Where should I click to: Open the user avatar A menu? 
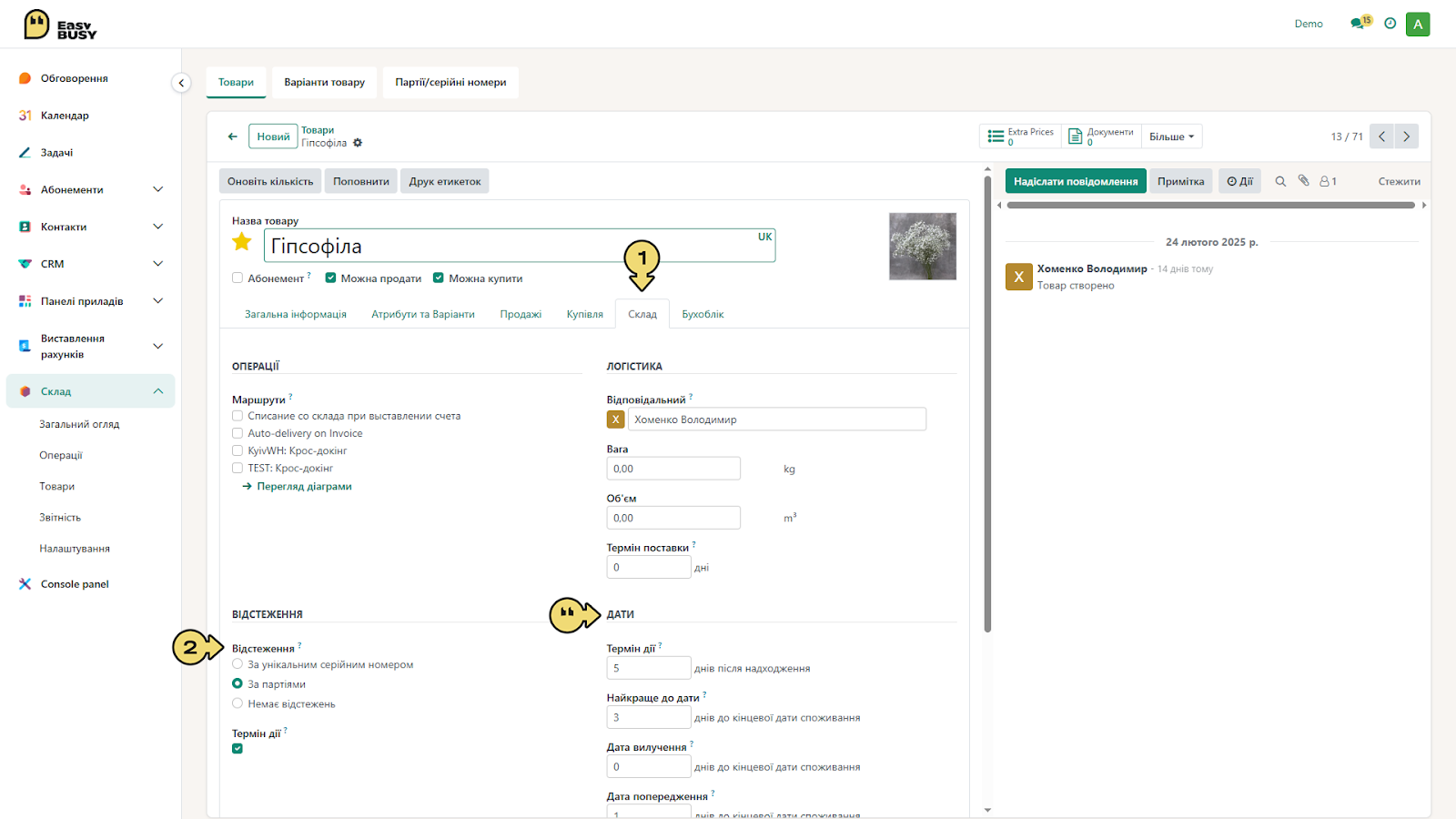1418,25
